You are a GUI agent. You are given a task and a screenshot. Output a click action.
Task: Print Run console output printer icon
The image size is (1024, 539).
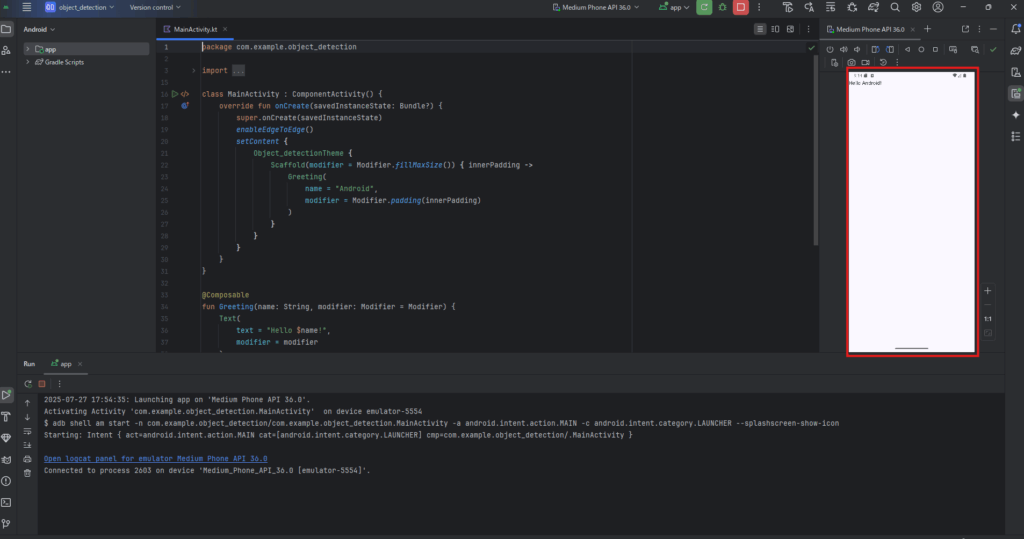(27, 459)
